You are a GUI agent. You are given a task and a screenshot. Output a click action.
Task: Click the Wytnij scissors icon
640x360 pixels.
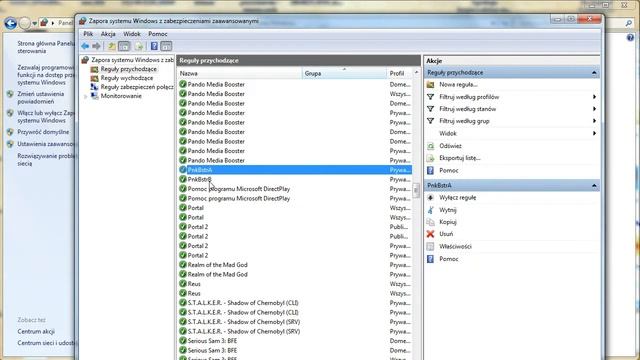point(430,210)
